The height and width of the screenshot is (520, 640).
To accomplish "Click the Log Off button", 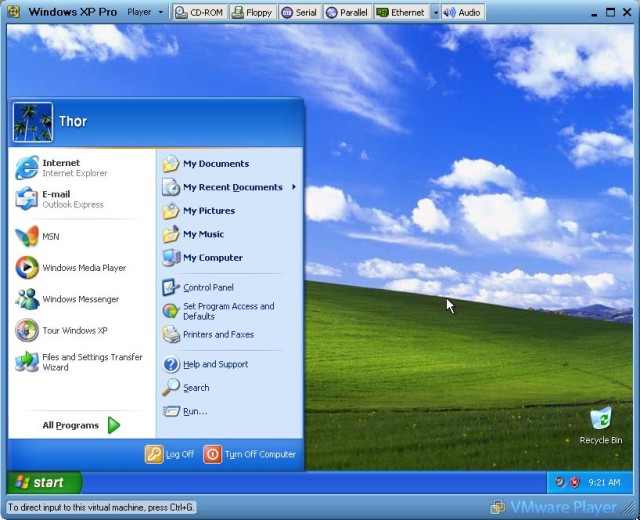I will (x=169, y=454).
